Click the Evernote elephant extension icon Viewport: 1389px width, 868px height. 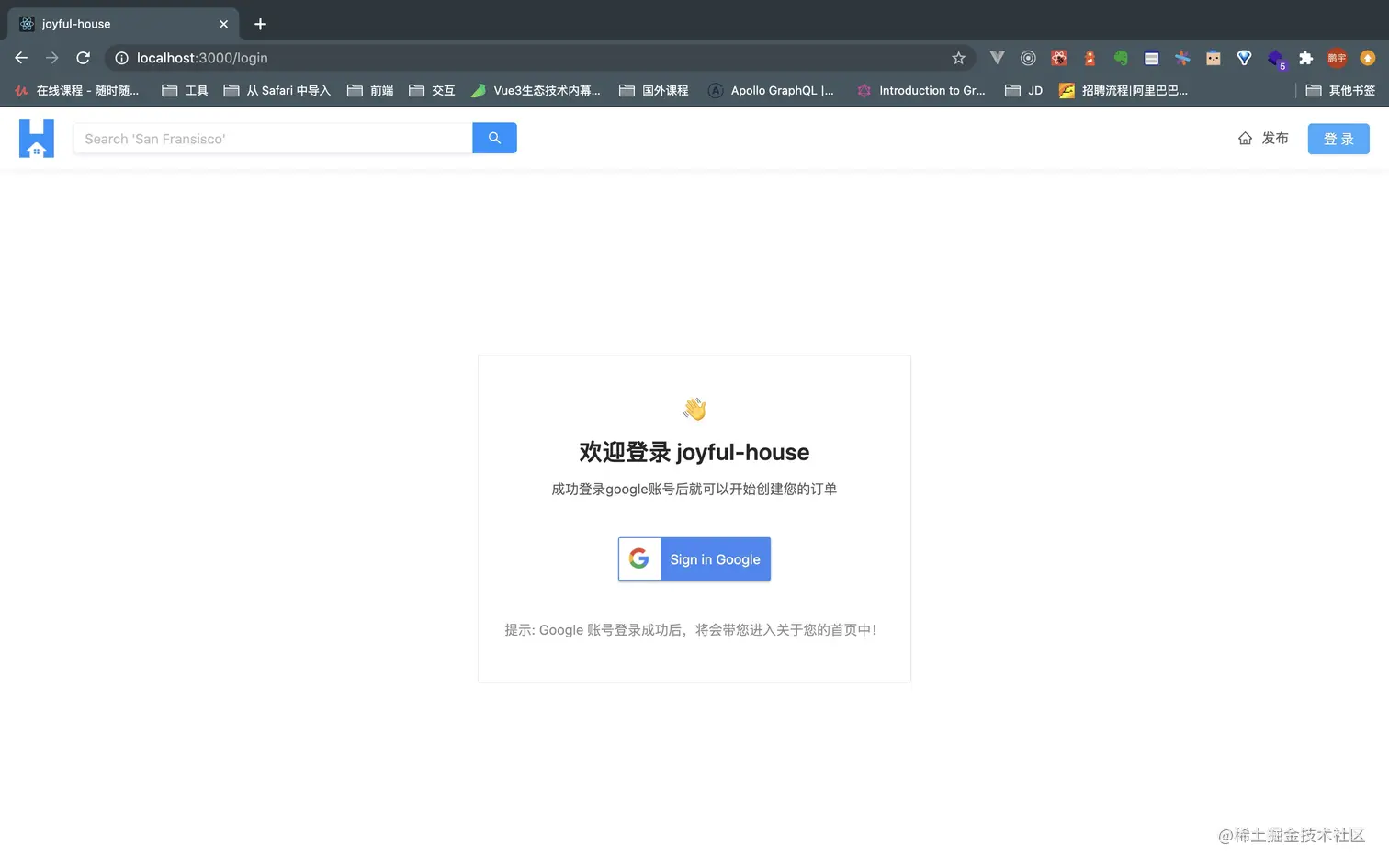[1121, 58]
